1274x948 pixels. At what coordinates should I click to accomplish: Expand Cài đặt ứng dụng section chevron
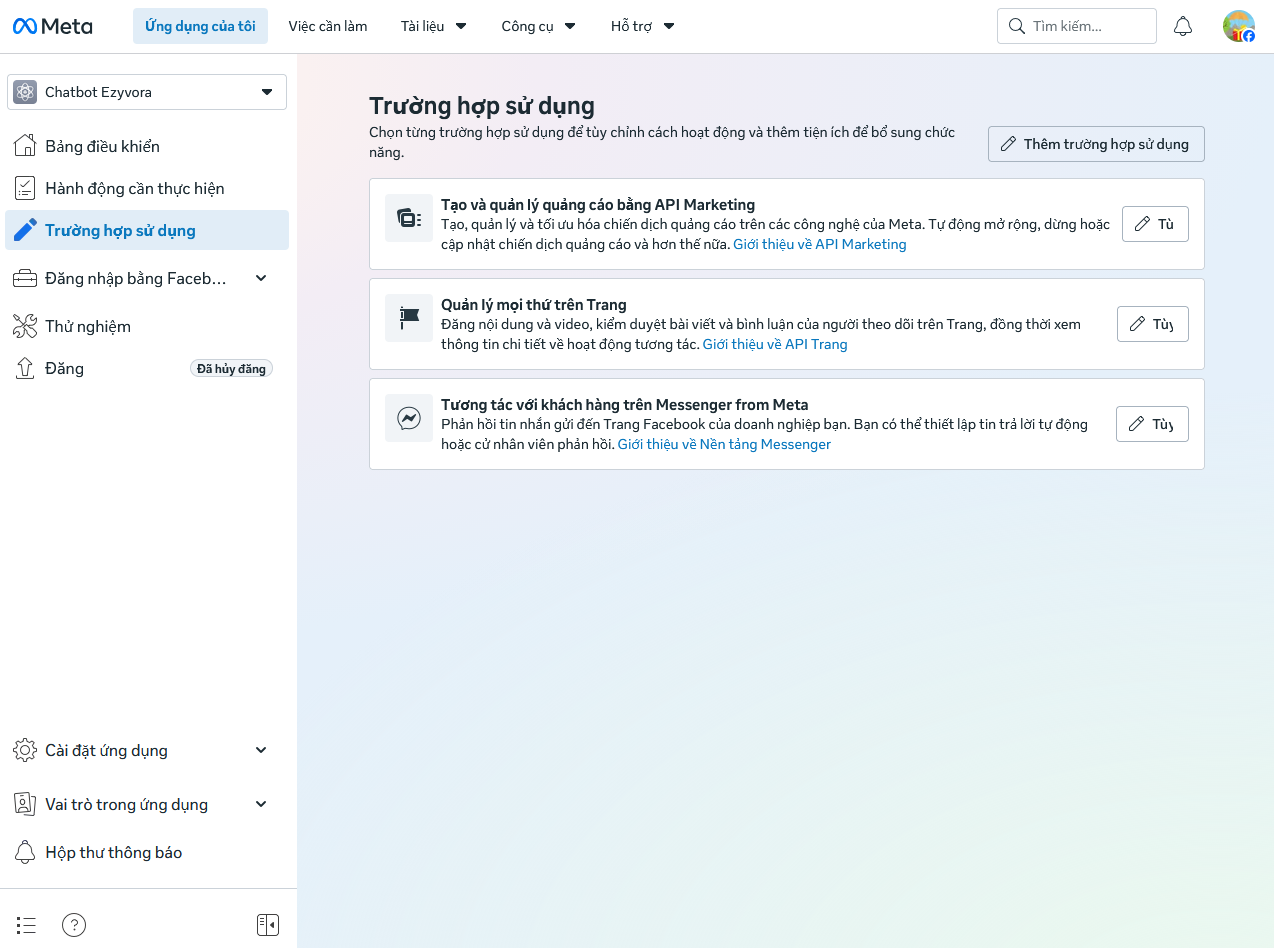(x=261, y=750)
